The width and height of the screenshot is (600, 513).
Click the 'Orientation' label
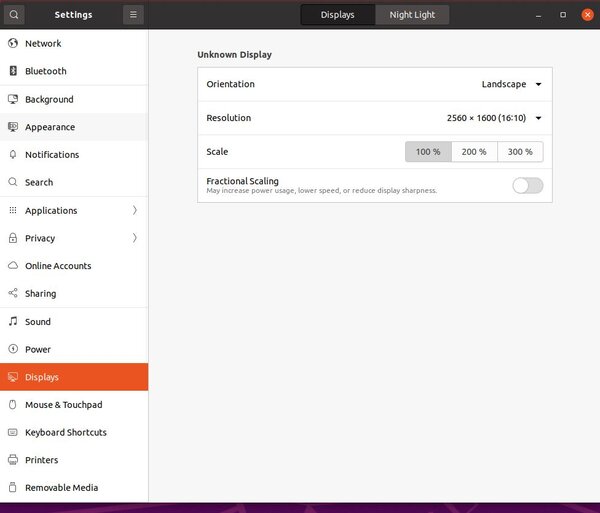tap(230, 84)
